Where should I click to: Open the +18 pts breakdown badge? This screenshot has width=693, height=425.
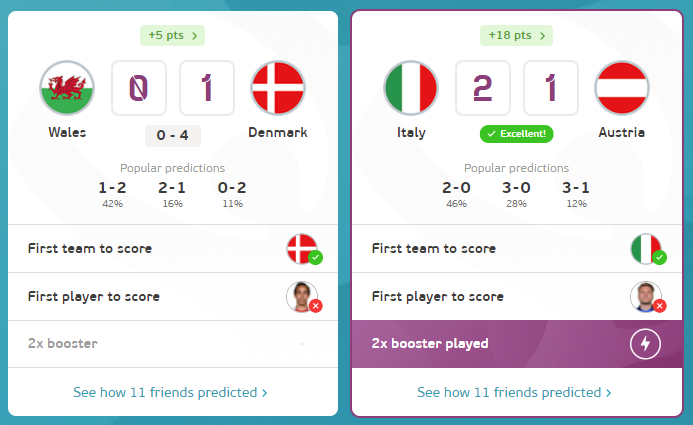point(516,35)
